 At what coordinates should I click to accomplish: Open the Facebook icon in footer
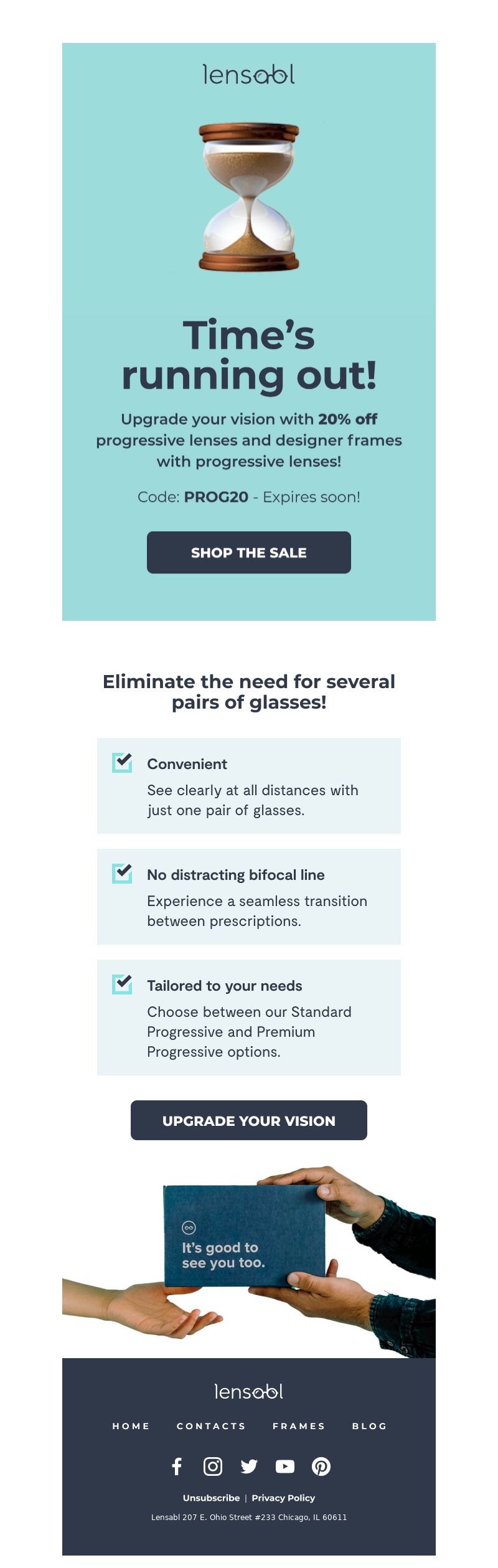click(x=177, y=1466)
